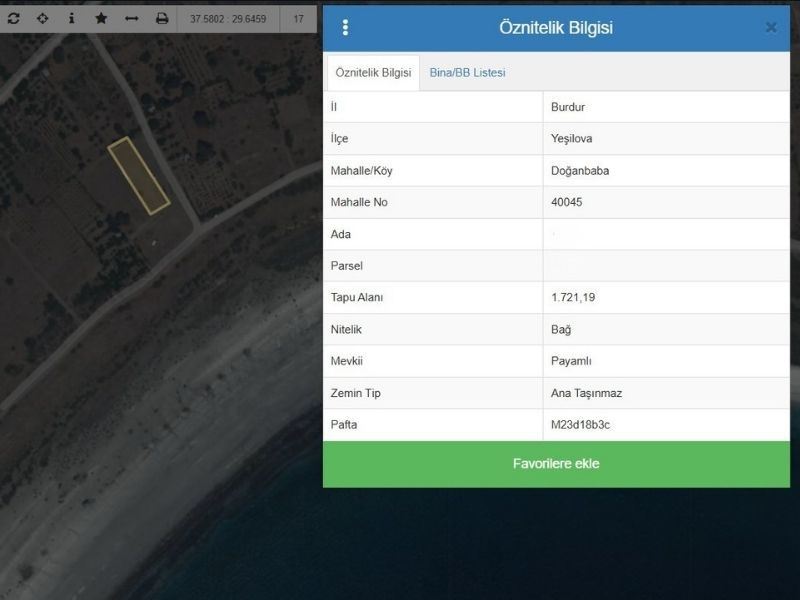This screenshot has height=600, width=800.
Task: Open favorites with the star icon
Action: tap(101, 18)
